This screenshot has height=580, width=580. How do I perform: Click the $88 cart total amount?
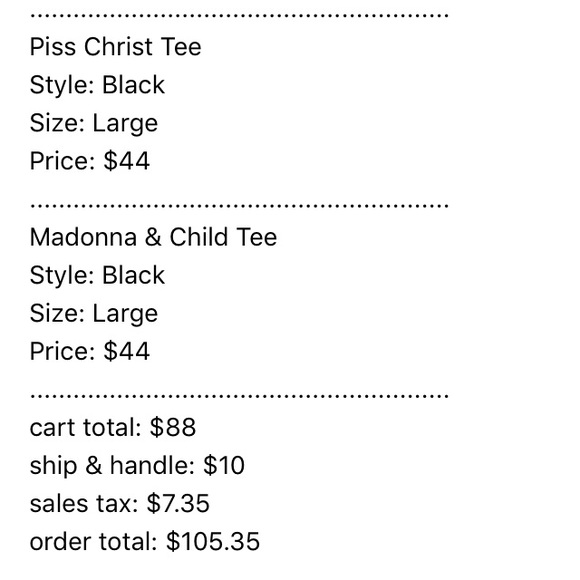tap(173, 427)
